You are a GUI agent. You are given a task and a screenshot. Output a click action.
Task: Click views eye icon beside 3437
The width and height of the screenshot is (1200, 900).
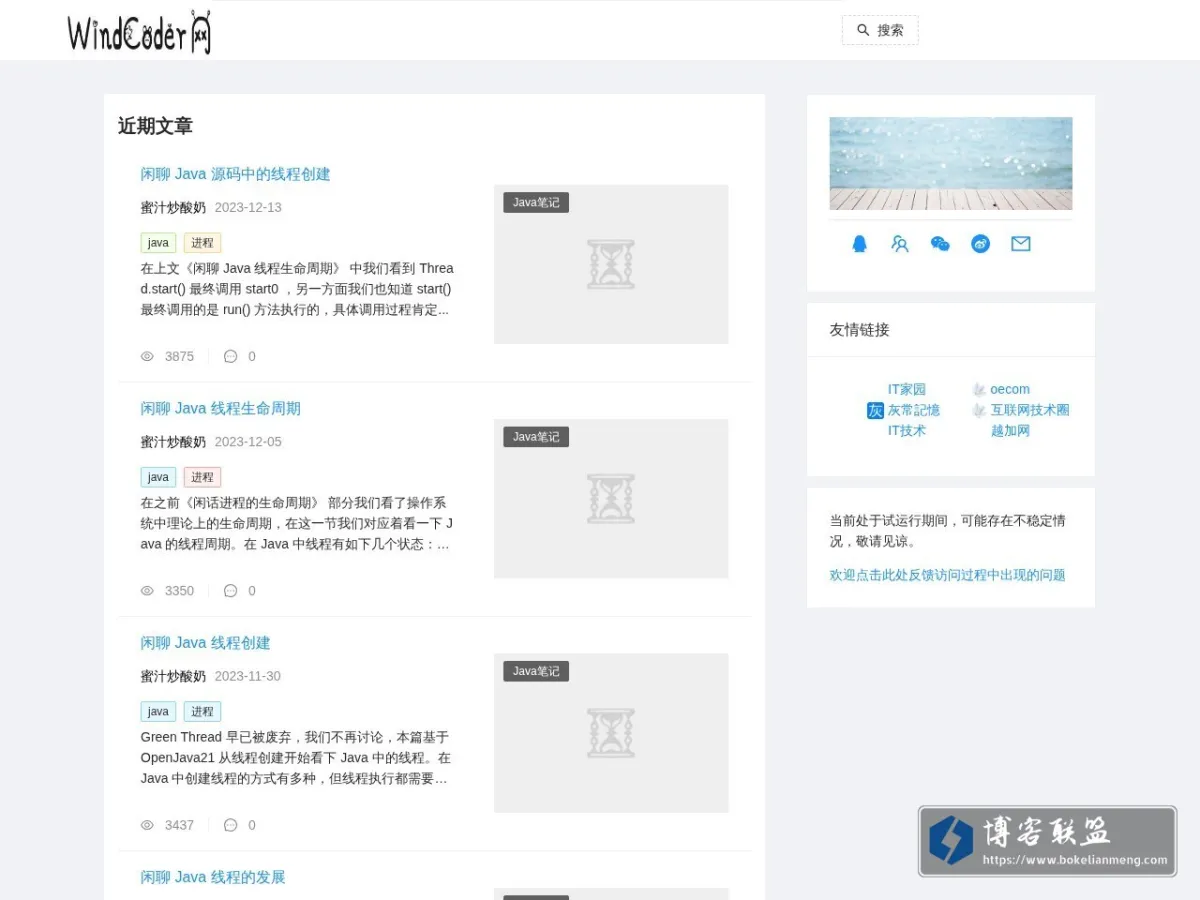147,825
